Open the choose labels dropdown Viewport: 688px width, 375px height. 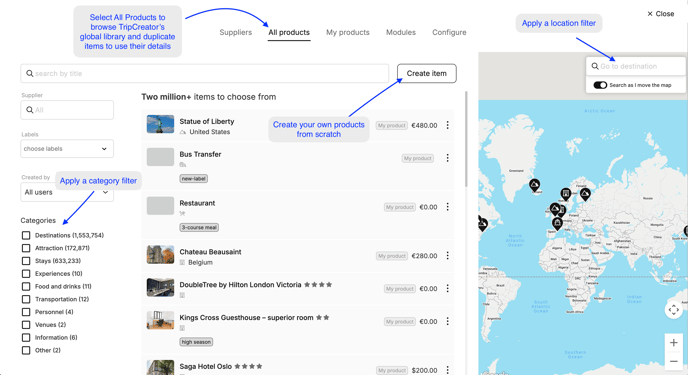(x=67, y=149)
